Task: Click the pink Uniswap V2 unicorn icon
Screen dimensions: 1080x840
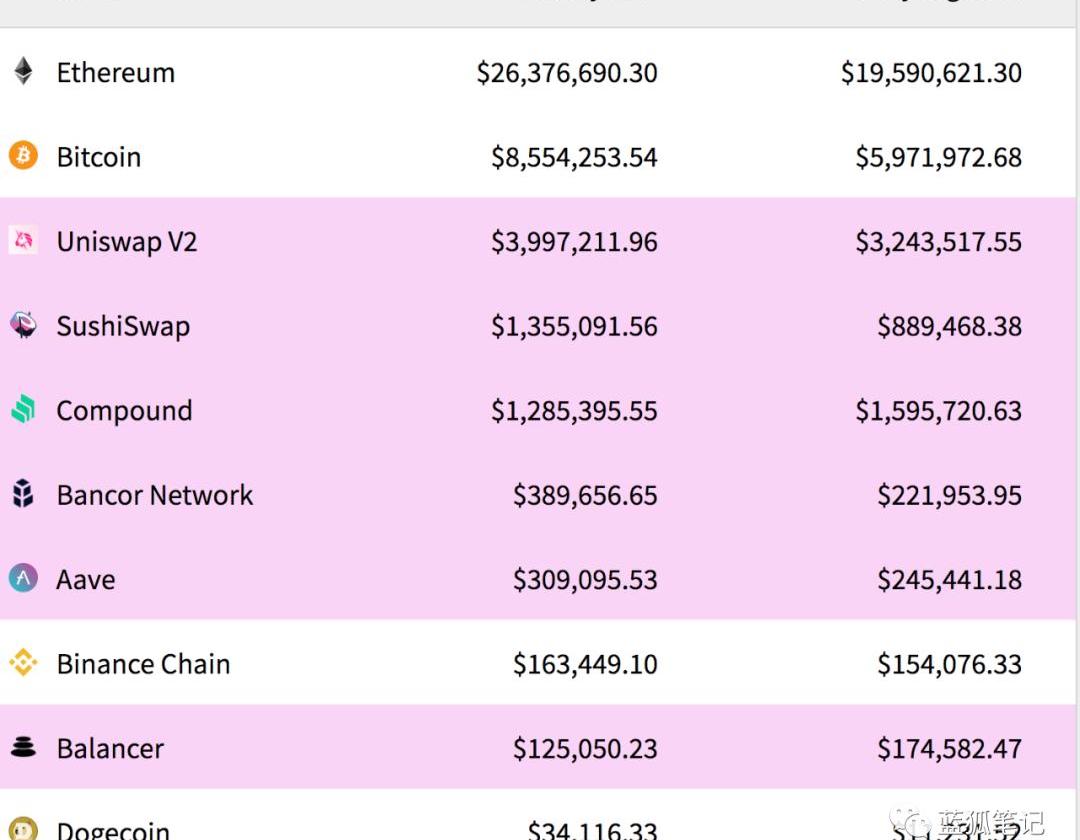Action: [x=23, y=241]
